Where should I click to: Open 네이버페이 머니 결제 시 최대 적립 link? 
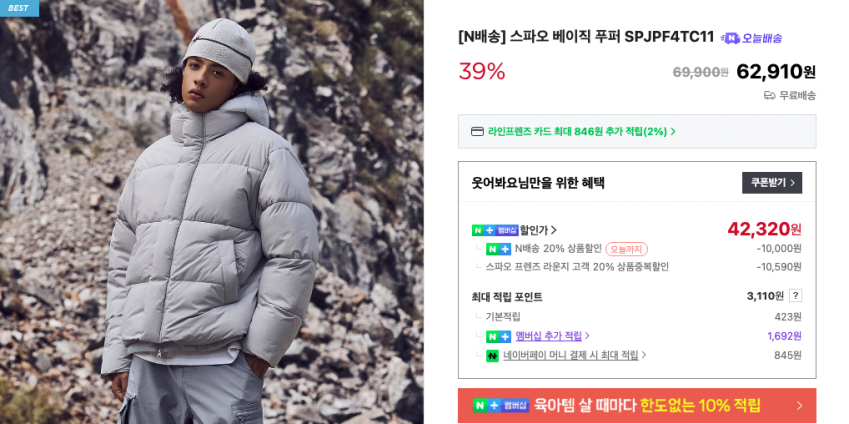tap(571, 356)
